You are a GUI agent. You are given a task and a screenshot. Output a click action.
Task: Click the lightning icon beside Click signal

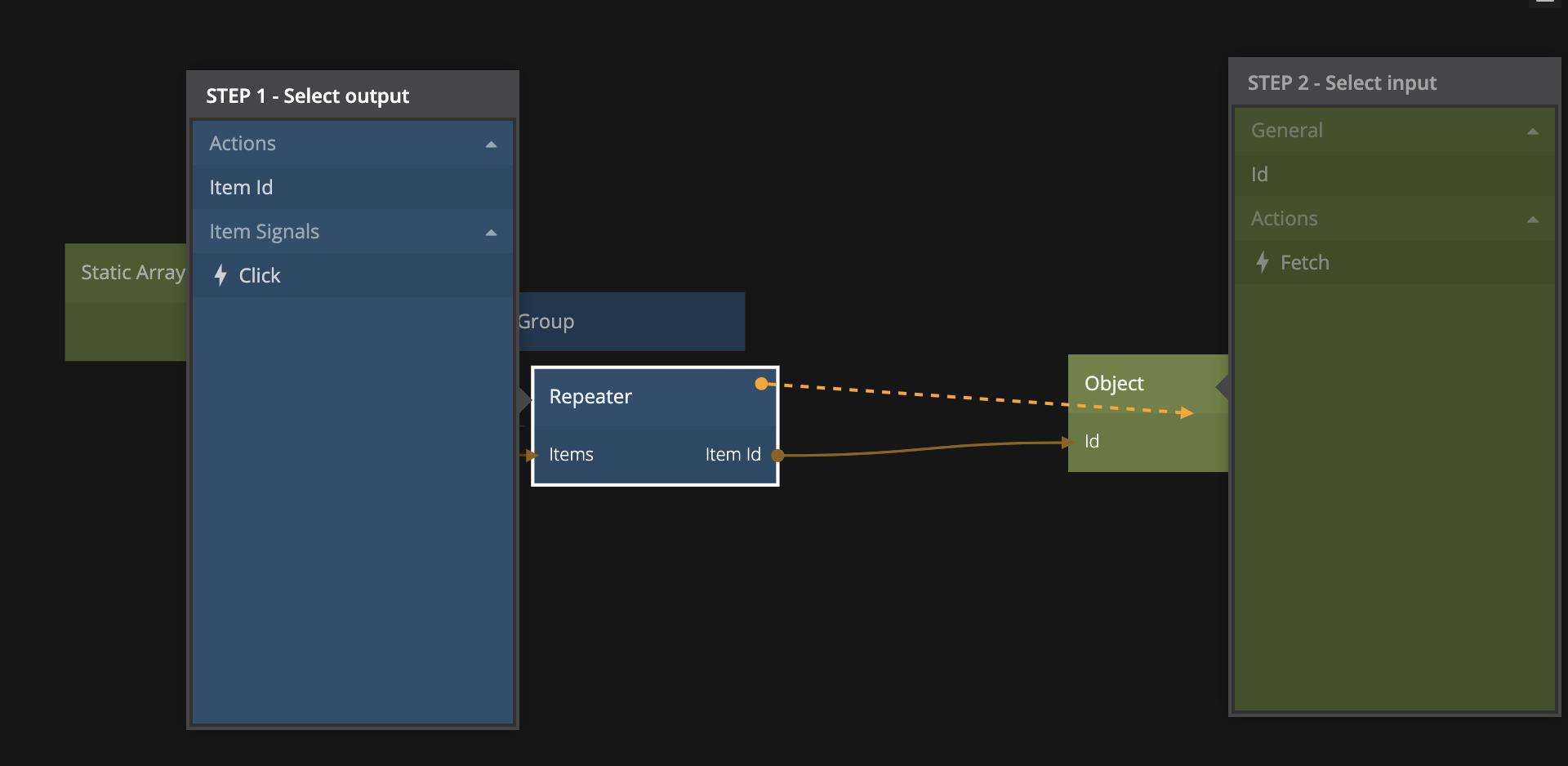tap(220, 275)
